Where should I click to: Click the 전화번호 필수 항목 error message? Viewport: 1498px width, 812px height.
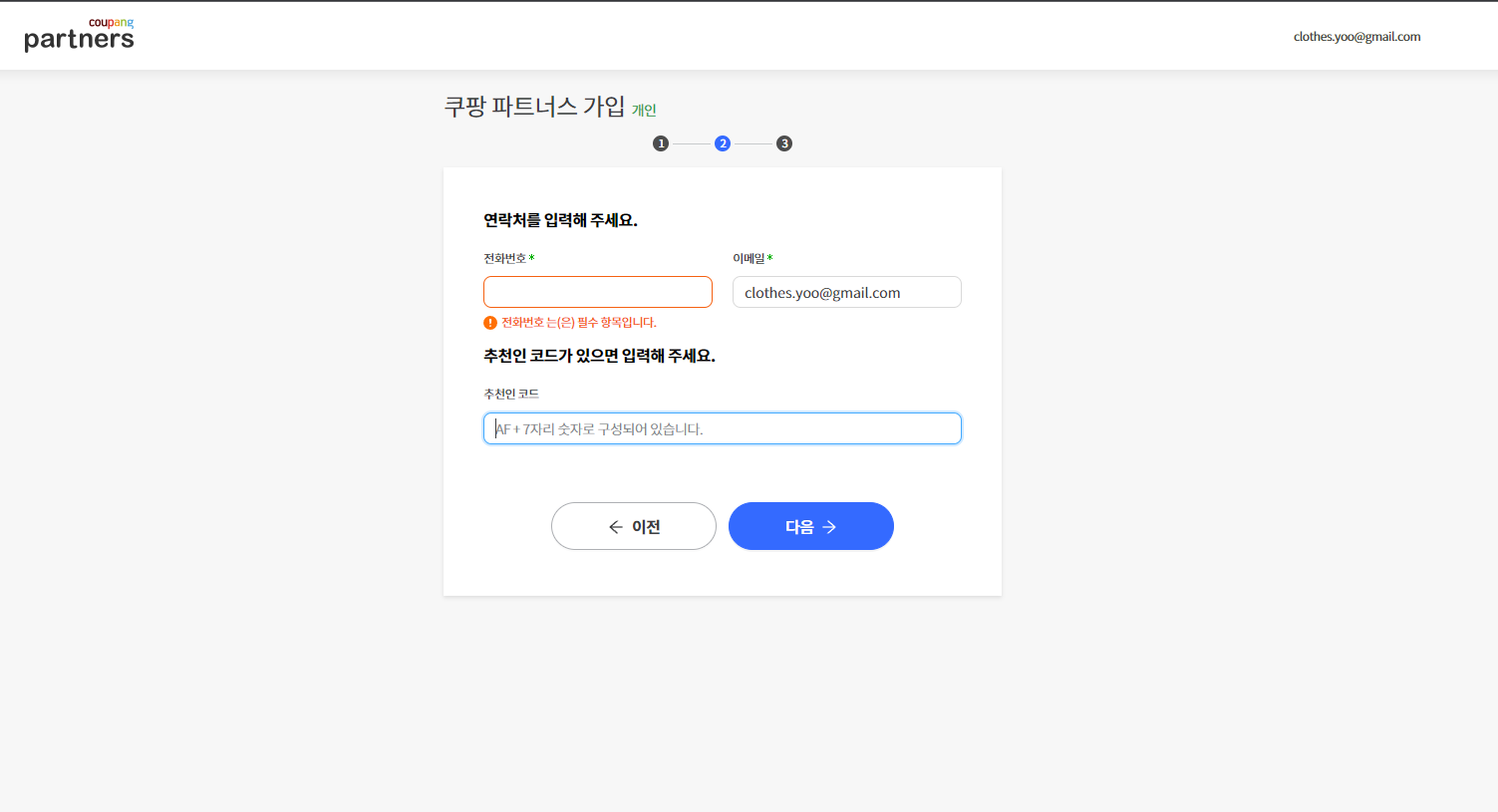tap(578, 323)
